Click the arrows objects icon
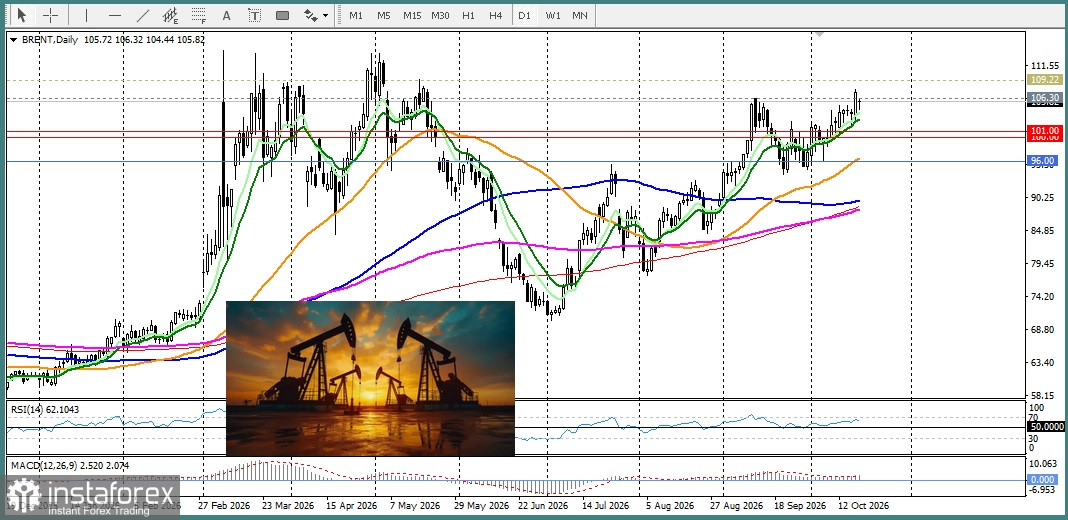Viewport: 1068px width, 520px height. pos(311,15)
